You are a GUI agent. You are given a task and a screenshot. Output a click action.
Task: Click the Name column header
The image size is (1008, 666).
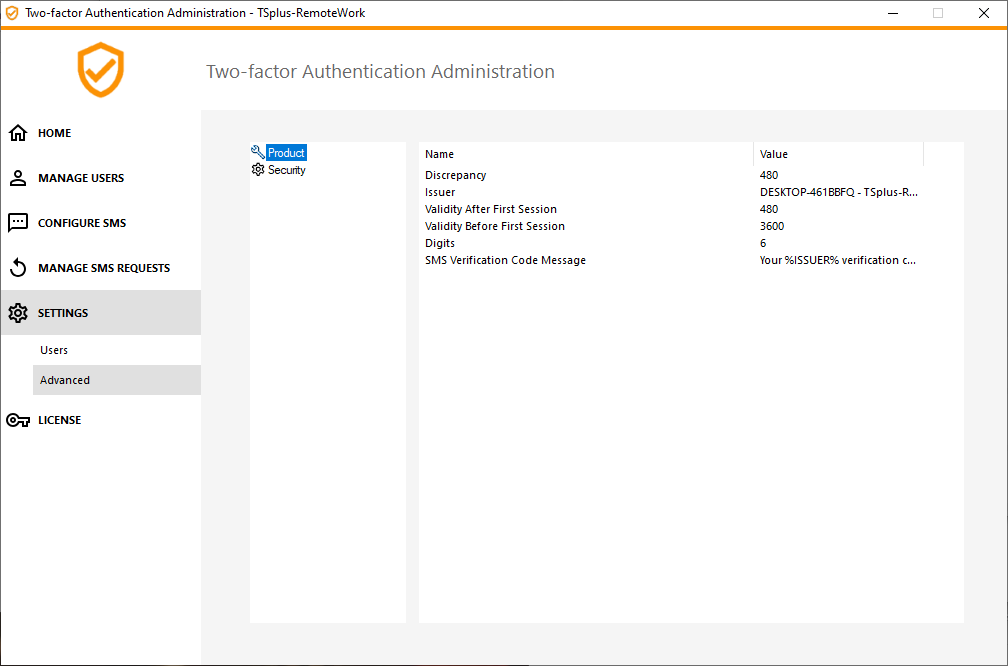pyautogui.click(x=439, y=153)
